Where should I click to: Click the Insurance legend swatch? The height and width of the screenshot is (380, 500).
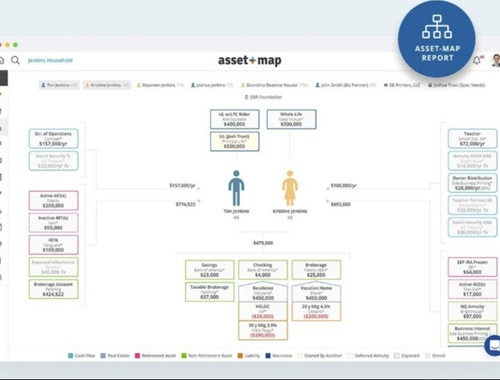coord(268,356)
